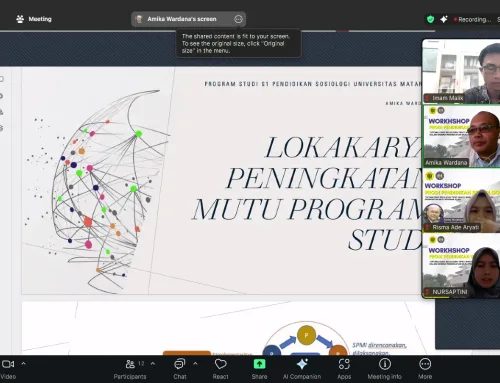Open AI Companion from the bottom toolbar
The width and height of the screenshot is (500, 383).
tap(302, 369)
